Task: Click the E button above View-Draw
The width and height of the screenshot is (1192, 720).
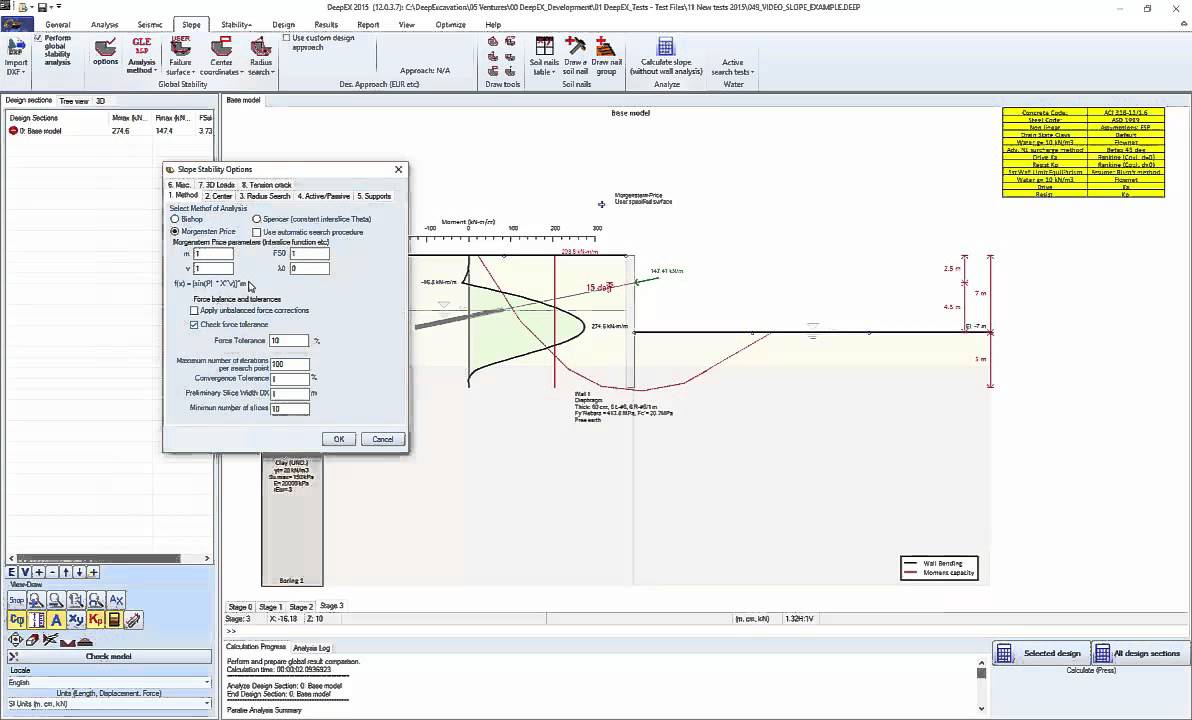Action: (x=12, y=573)
